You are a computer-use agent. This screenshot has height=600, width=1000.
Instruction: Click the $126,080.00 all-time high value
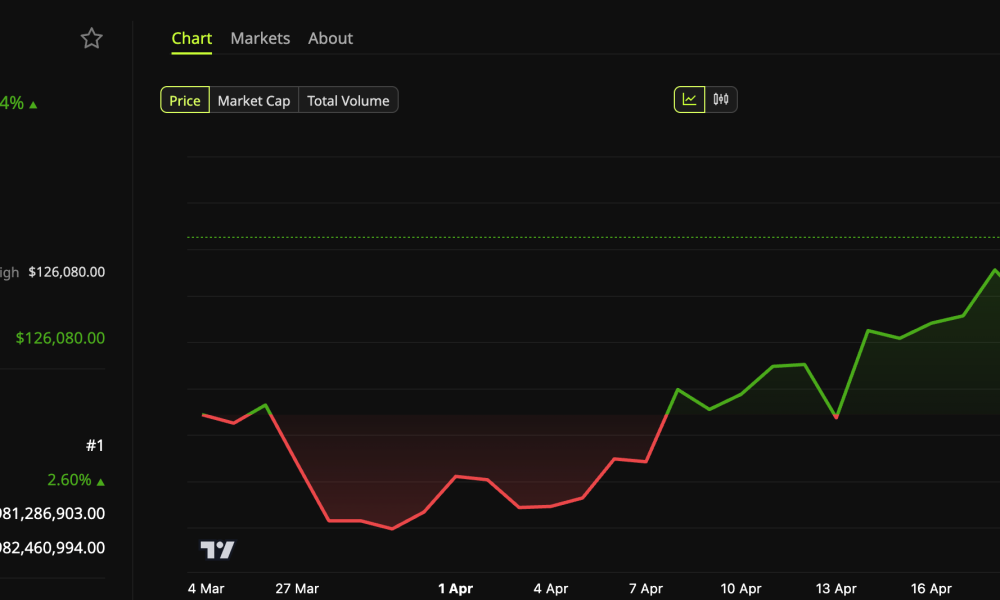[x=64, y=272]
